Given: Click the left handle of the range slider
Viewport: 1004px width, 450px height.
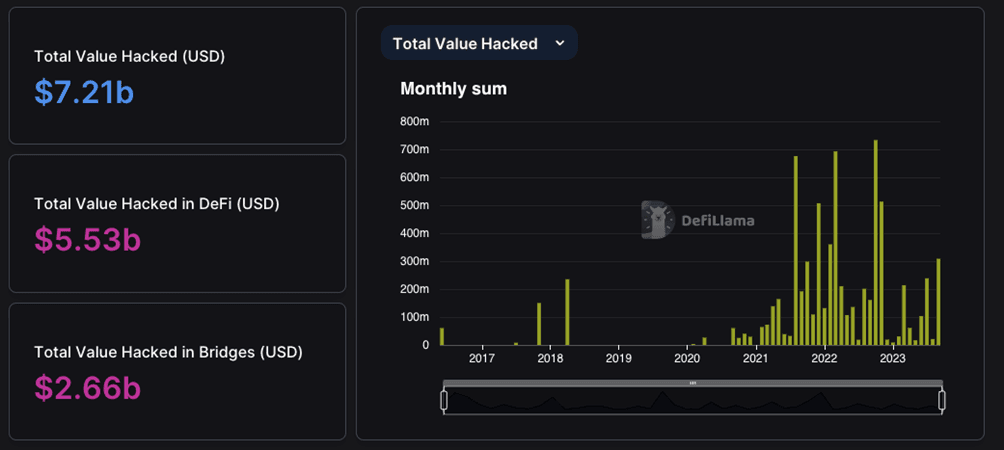Looking at the screenshot, I should 444,401.
